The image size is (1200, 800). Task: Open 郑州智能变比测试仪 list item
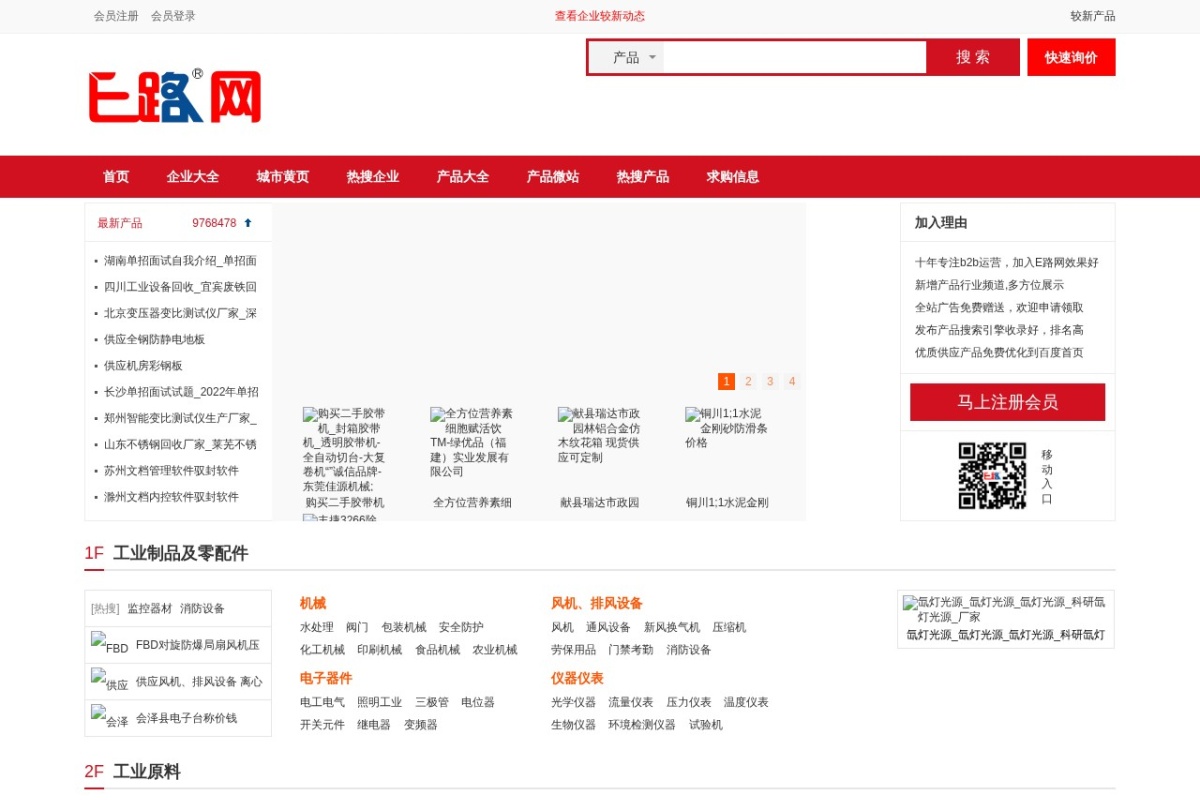click(180, 419)
